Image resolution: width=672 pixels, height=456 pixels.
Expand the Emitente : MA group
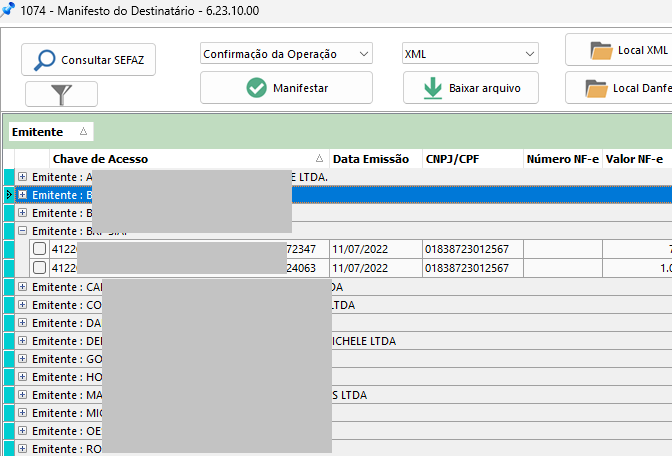point(22,395)
